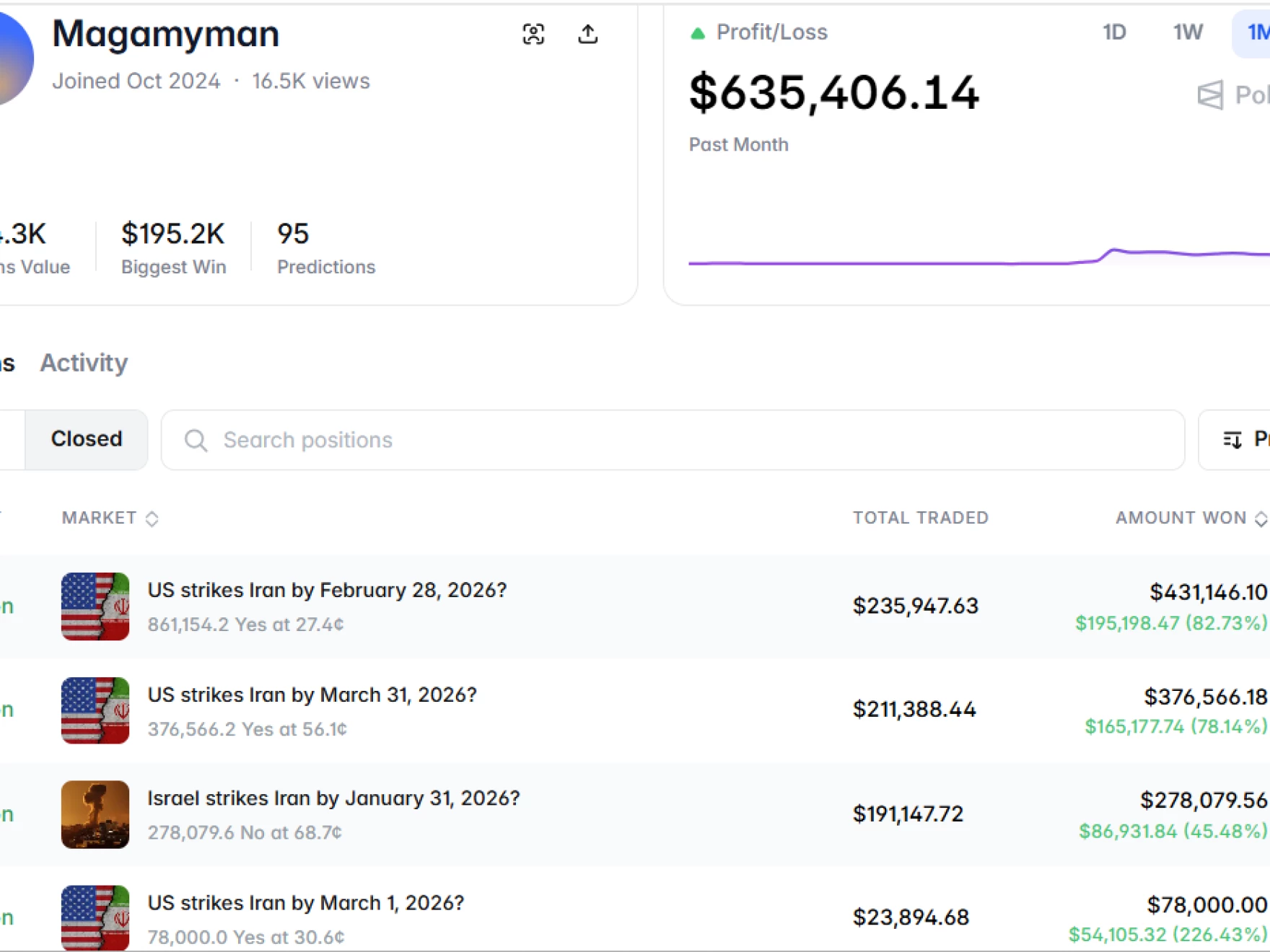The image size is (1270, 952).
Task: Open US strikes Iran February 28 thumbnail
Action: [95, 607]
